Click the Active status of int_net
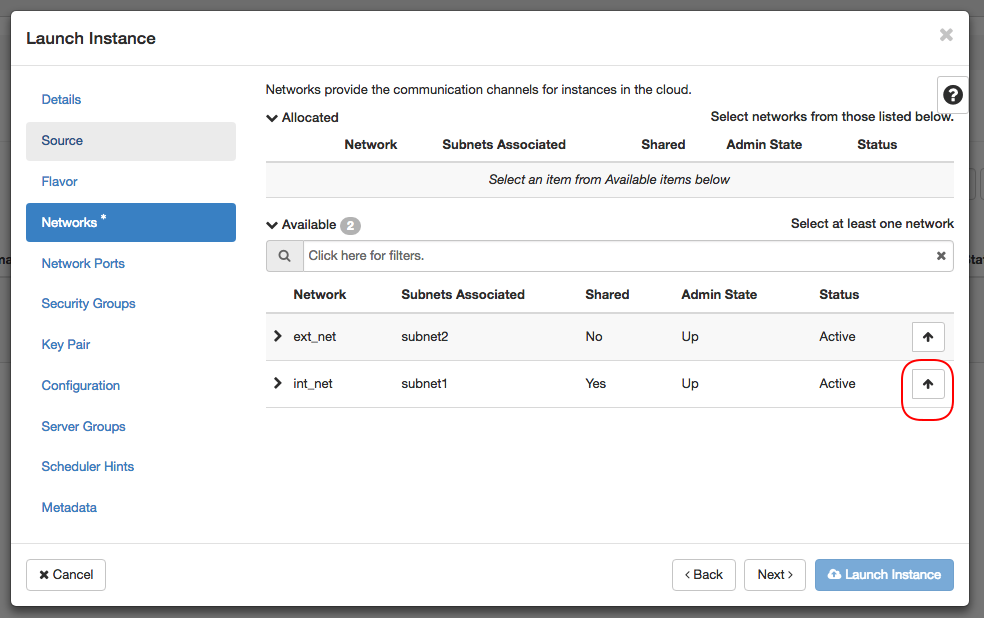Screen dimensions: 984x618 point(837,384)
